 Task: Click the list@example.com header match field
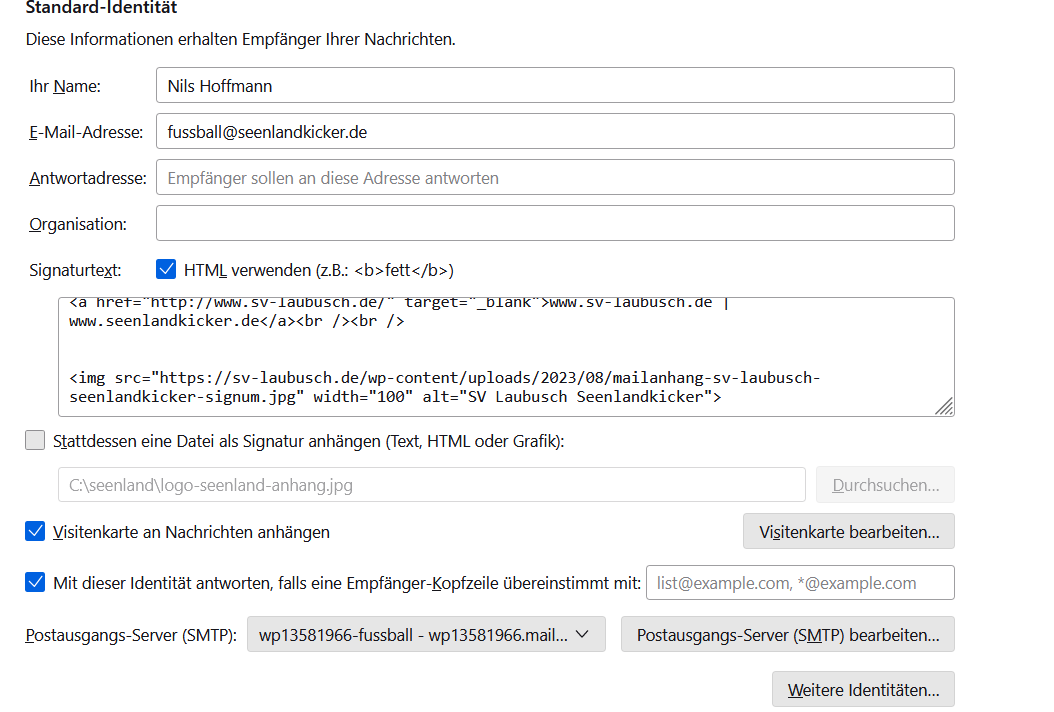click(800, 583)
